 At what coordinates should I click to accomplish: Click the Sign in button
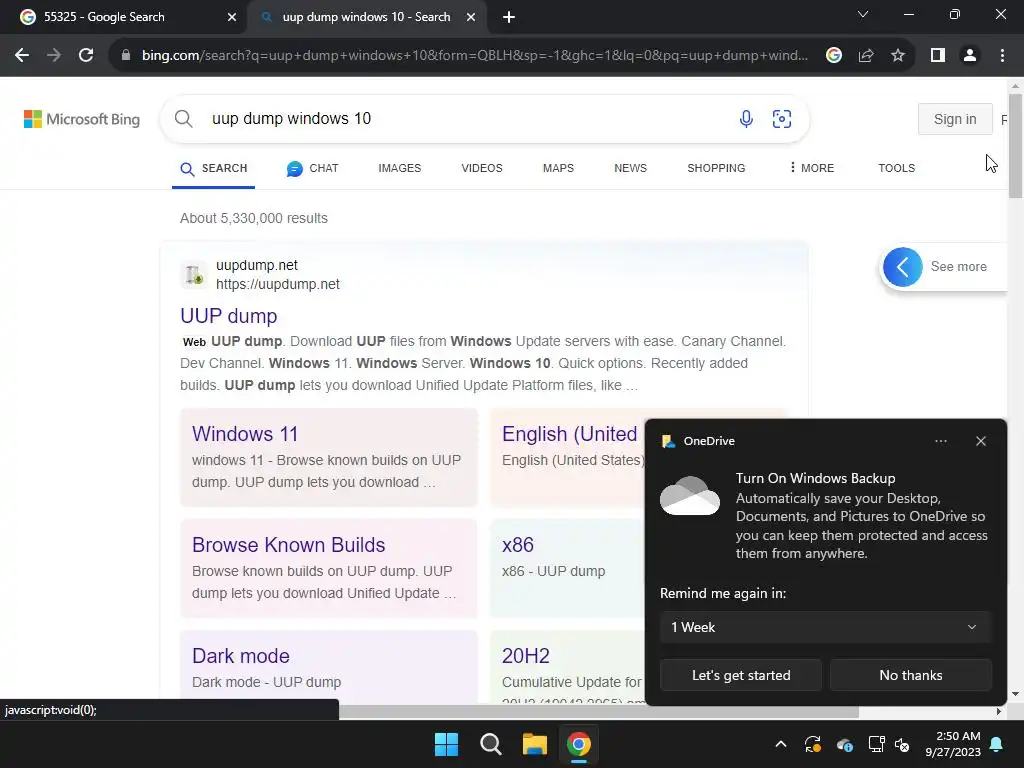955,119
